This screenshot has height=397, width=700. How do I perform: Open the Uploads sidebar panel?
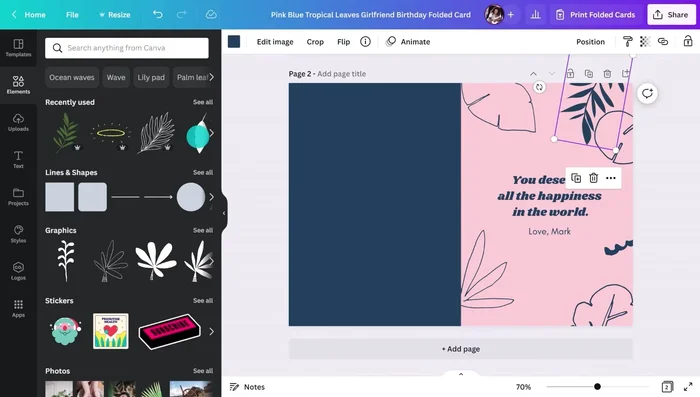click(18, 122)
